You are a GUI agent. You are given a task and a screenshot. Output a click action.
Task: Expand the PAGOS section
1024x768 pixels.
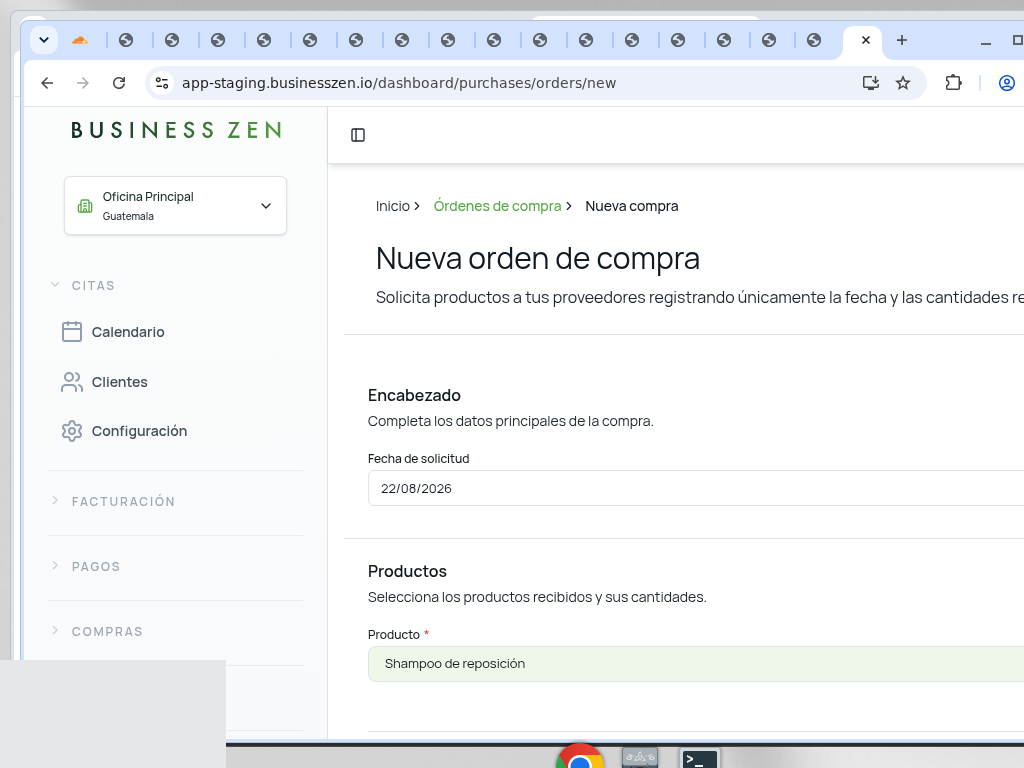tap(85, 566)
